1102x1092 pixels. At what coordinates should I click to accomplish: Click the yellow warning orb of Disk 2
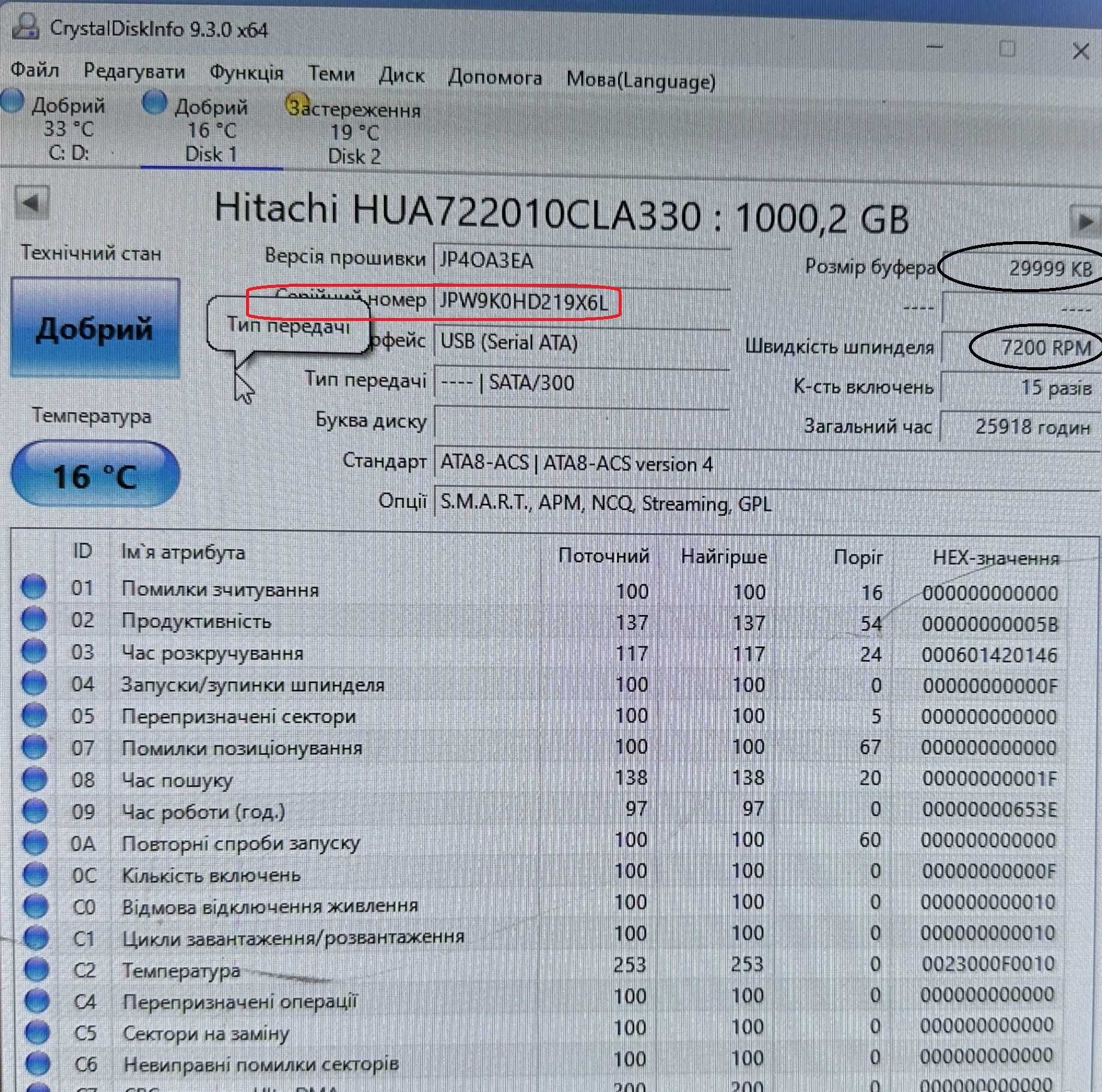click(x=297, y=104)
